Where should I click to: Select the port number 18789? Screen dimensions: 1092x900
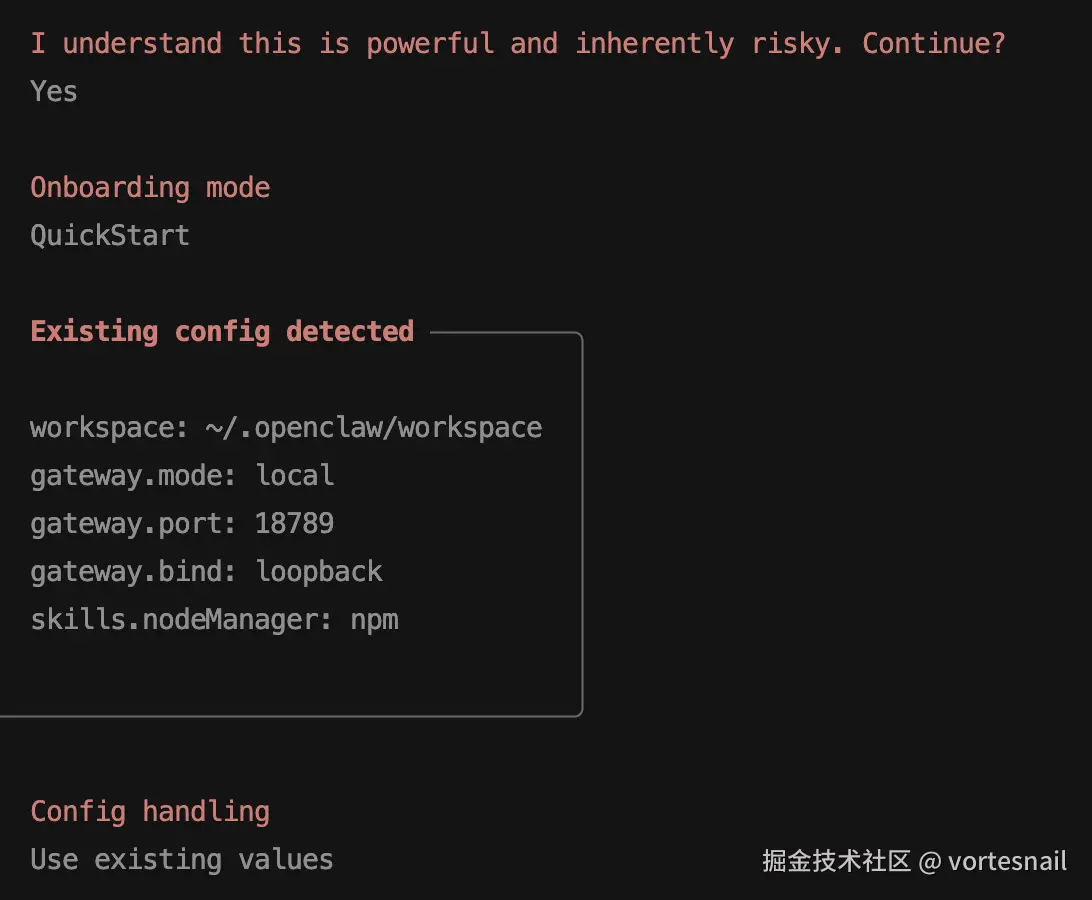coord(294,523)
